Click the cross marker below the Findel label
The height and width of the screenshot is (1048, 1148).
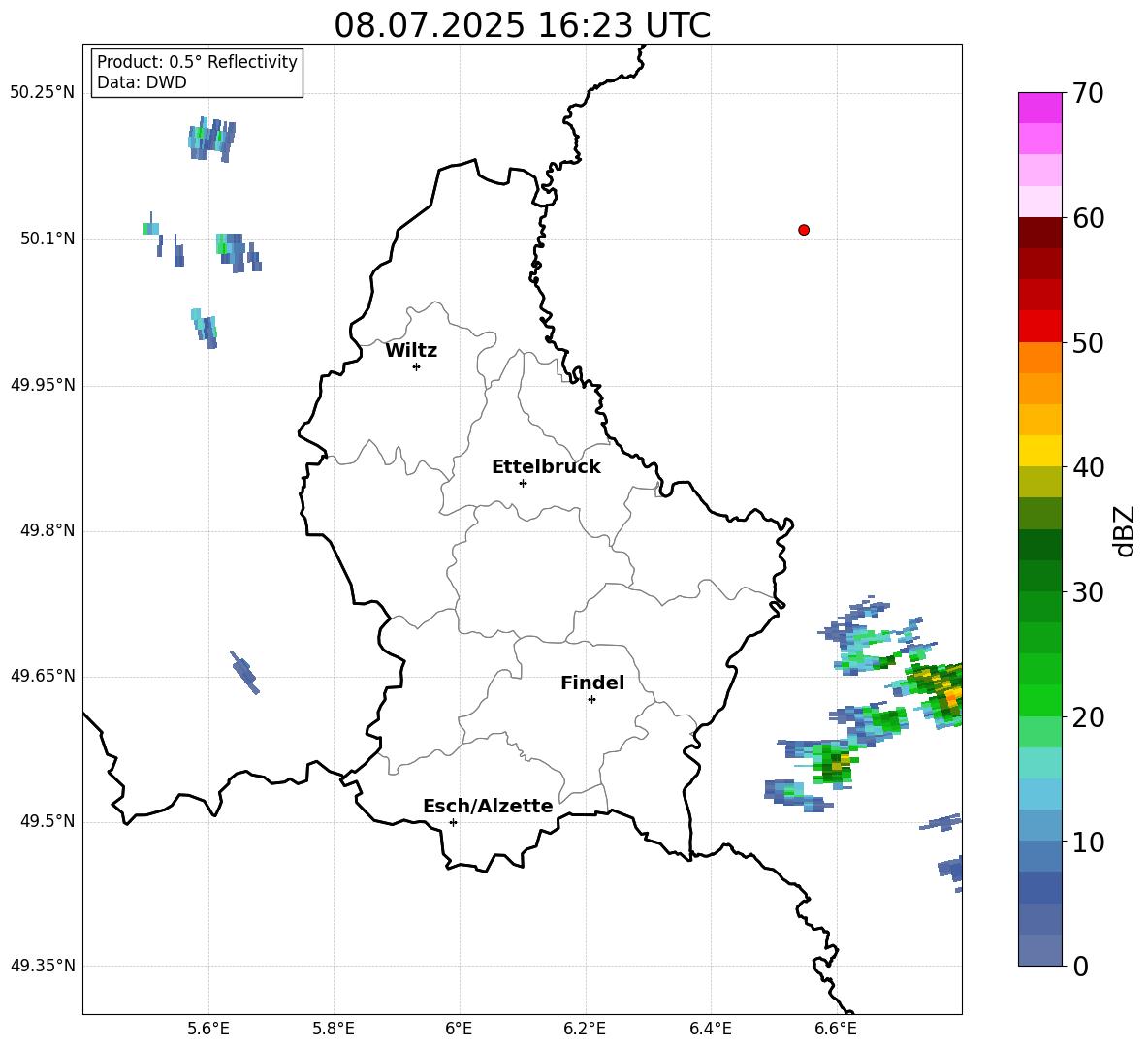click(591, 700)
